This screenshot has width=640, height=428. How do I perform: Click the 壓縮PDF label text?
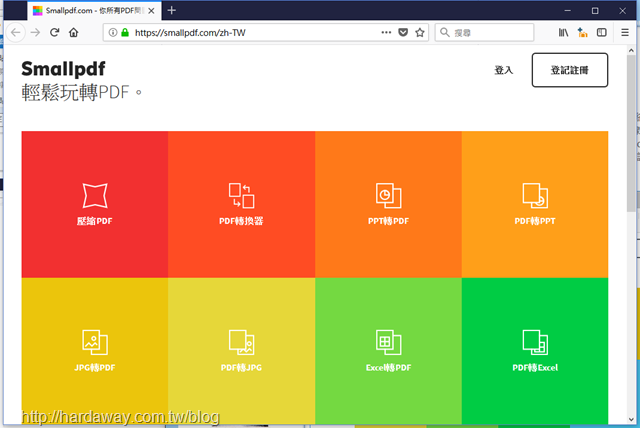pos(95,221)
